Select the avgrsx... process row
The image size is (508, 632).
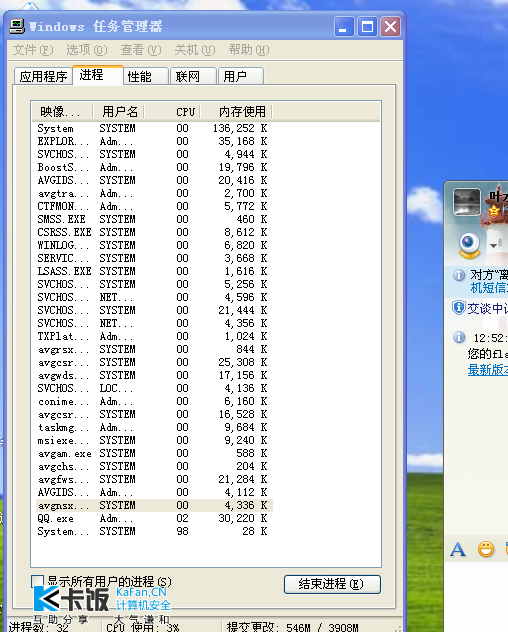coord(154,349)
